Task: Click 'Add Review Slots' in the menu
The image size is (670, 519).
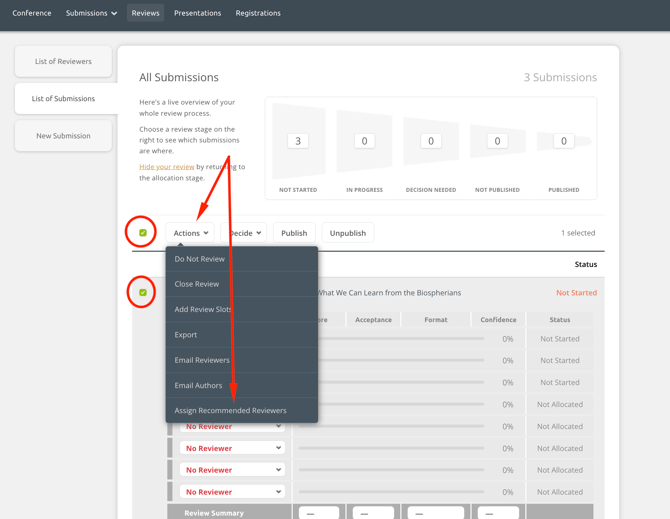Action: (203, 309)
